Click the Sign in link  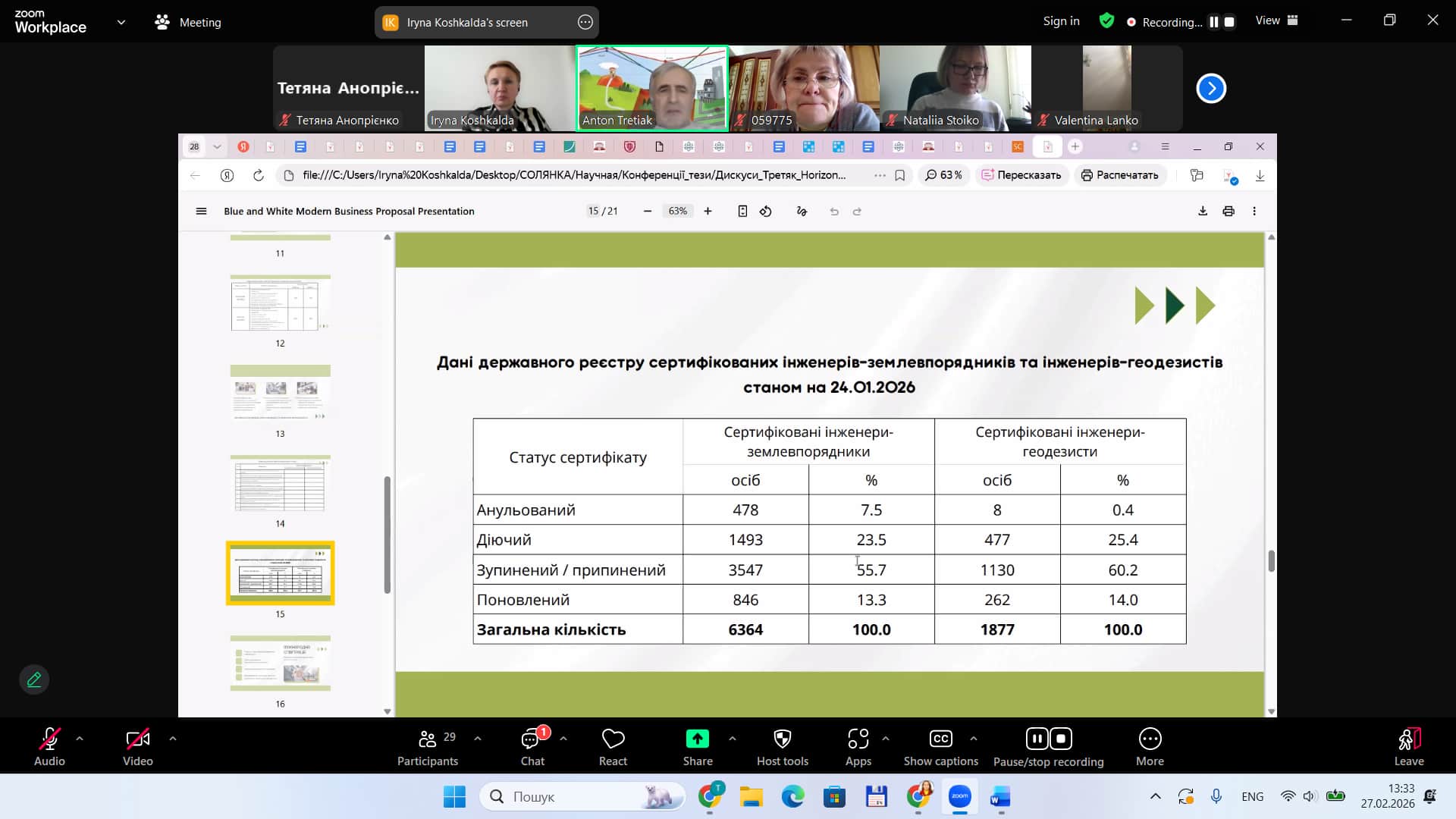point(1061,21)
